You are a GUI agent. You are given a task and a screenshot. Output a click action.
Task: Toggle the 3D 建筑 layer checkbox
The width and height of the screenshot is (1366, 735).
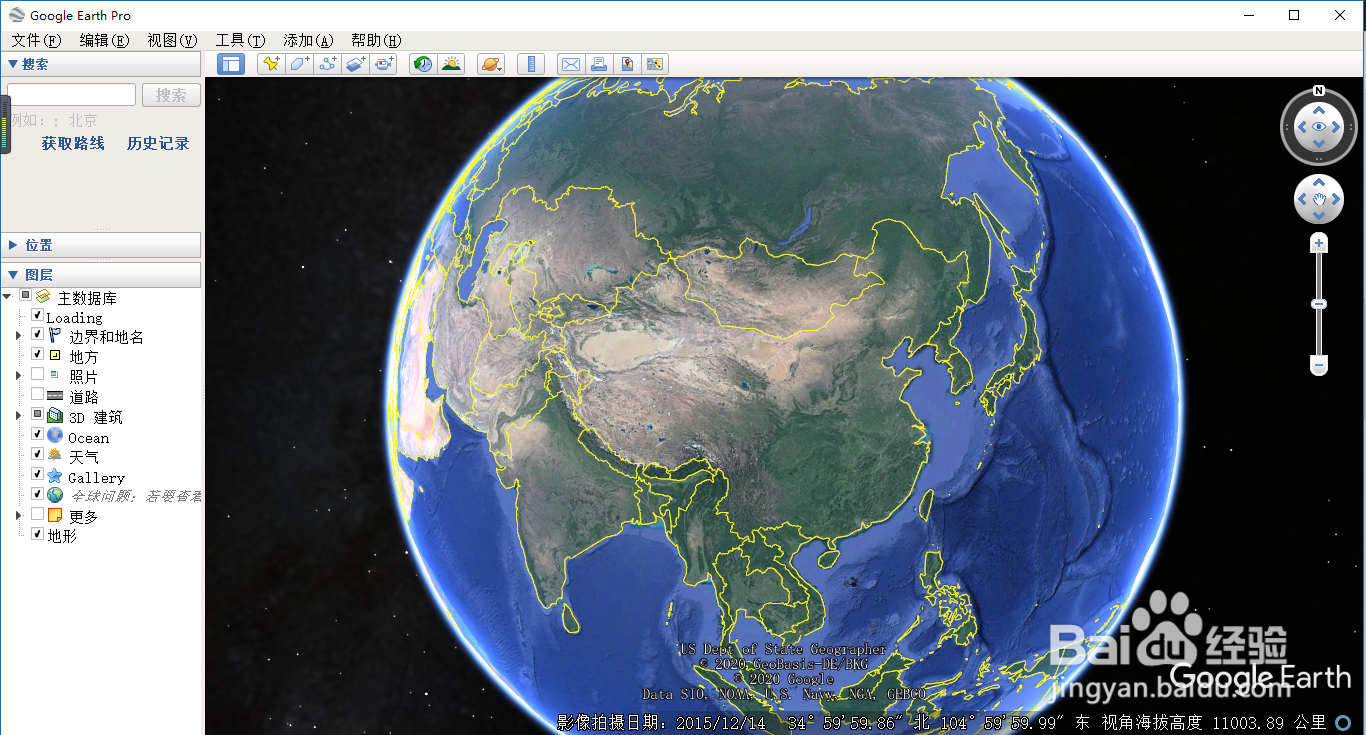(37, 414)
